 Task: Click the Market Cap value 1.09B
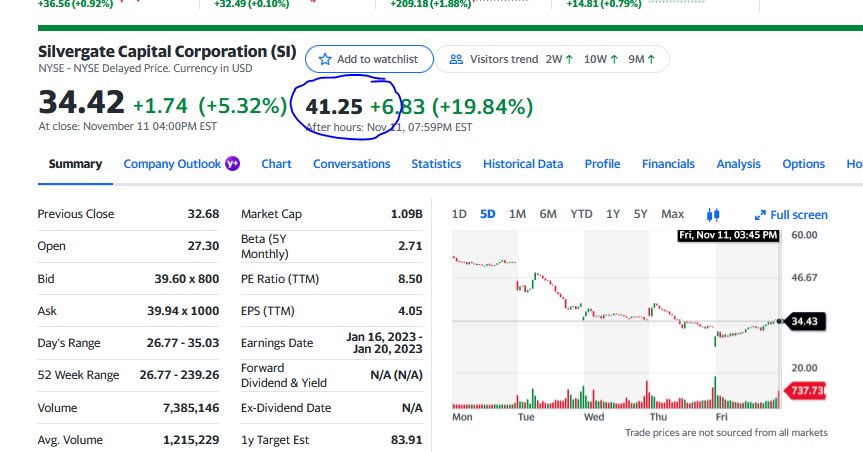[x=407, y=214]
